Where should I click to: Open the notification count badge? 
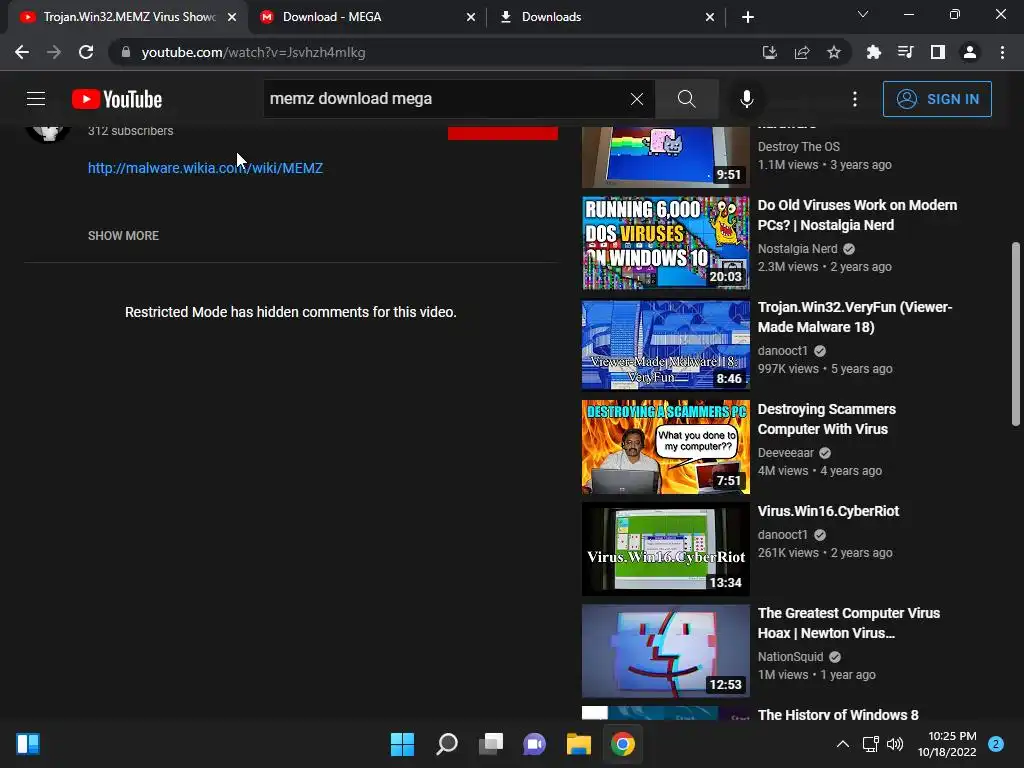[996, 744]
